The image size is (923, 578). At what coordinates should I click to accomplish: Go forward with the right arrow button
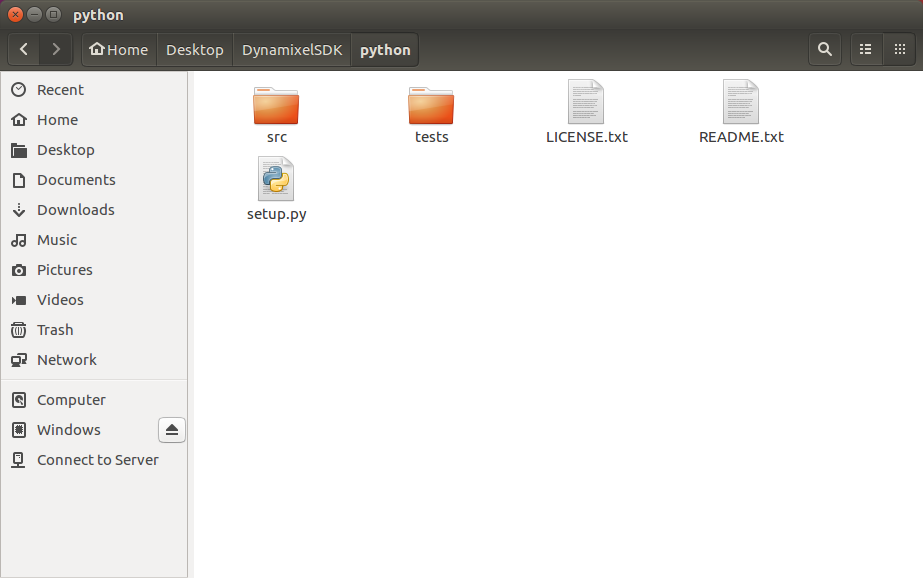(56, 49)
